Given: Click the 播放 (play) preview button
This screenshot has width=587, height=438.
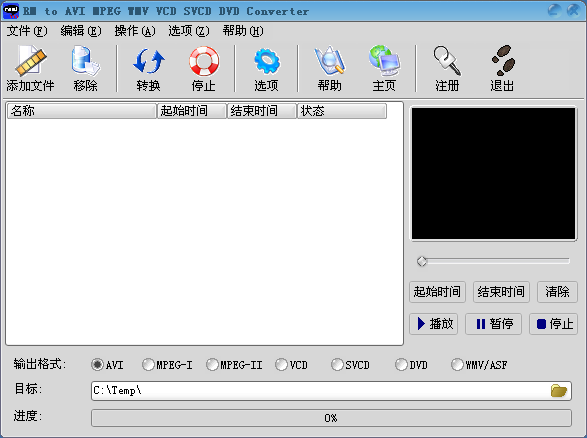Looking at the screenshot, I should click(x=434, y=324).
